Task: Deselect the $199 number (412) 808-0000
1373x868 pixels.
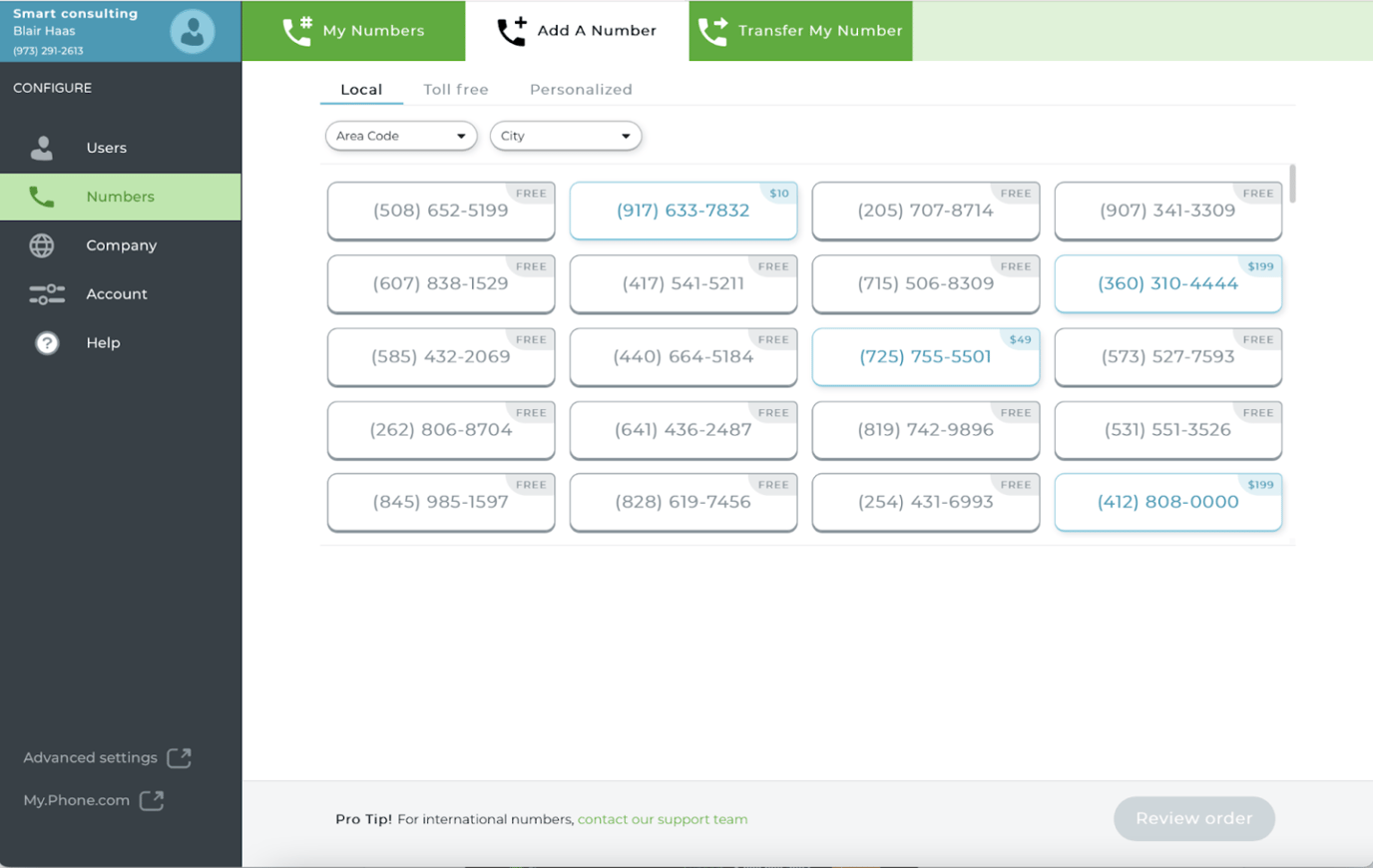Action: (x=1167, y=502)
